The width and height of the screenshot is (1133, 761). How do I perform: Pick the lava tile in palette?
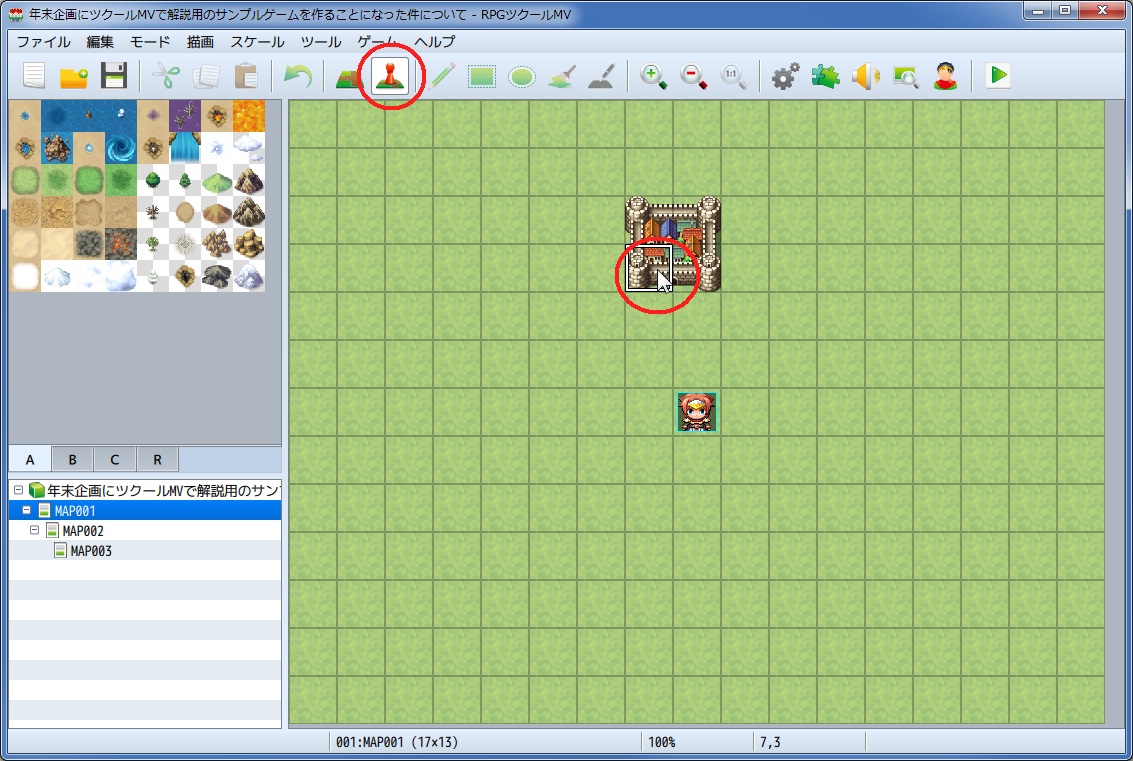point(249,116)
